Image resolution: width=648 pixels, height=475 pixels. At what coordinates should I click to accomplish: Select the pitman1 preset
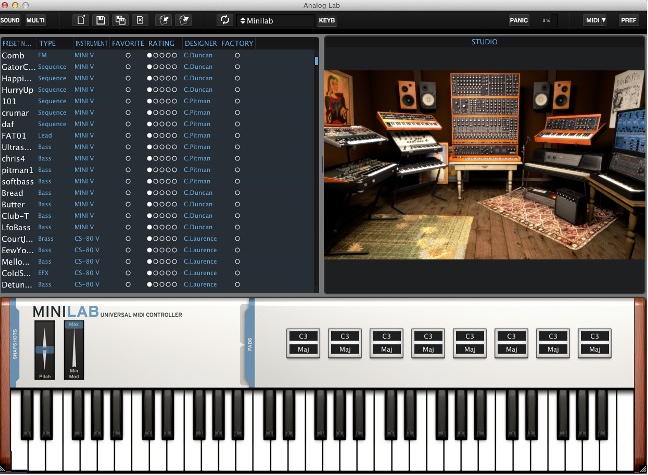coord(17,170)
